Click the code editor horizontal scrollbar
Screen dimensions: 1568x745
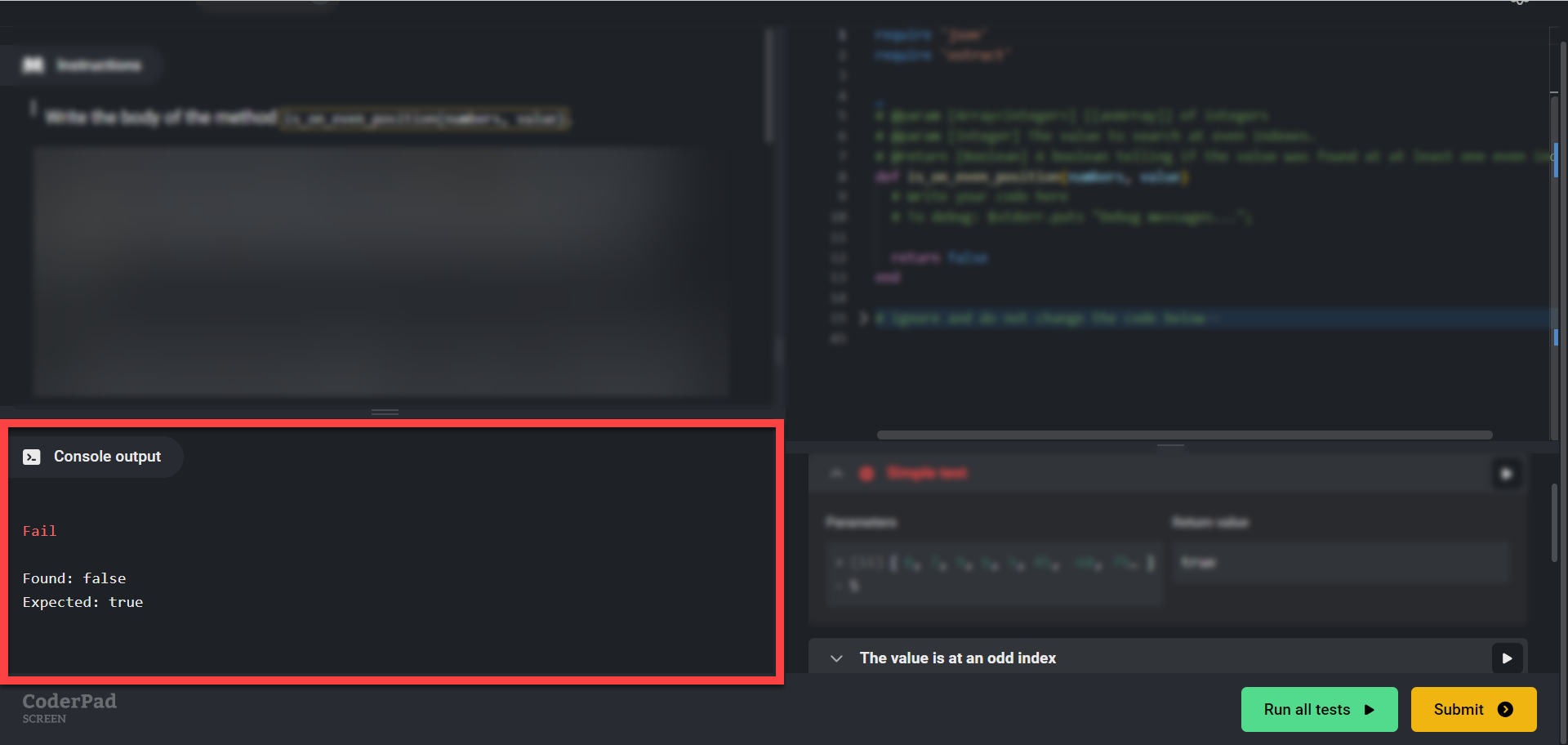point(1184,435)
